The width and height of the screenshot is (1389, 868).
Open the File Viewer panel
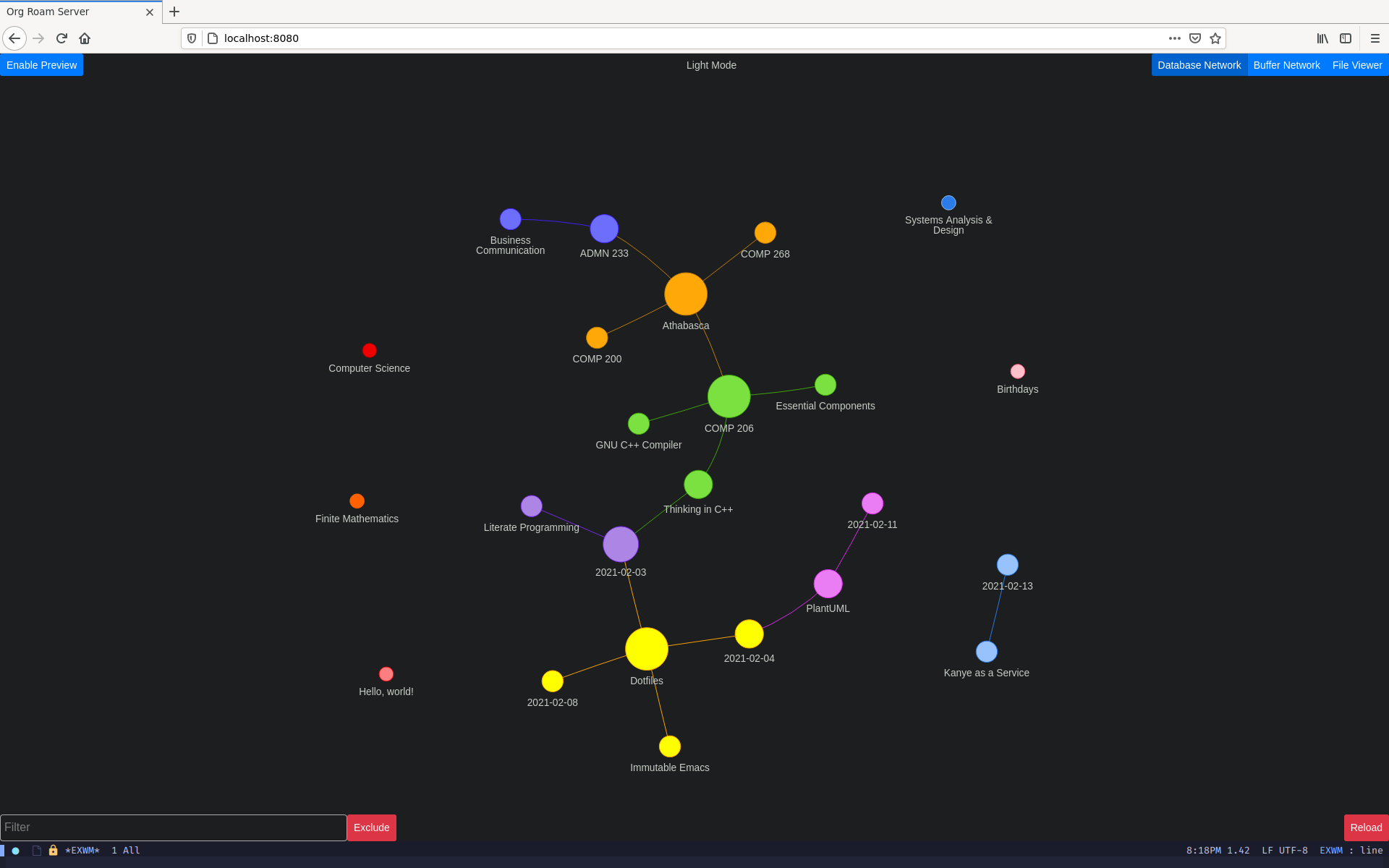point(1357,65)
